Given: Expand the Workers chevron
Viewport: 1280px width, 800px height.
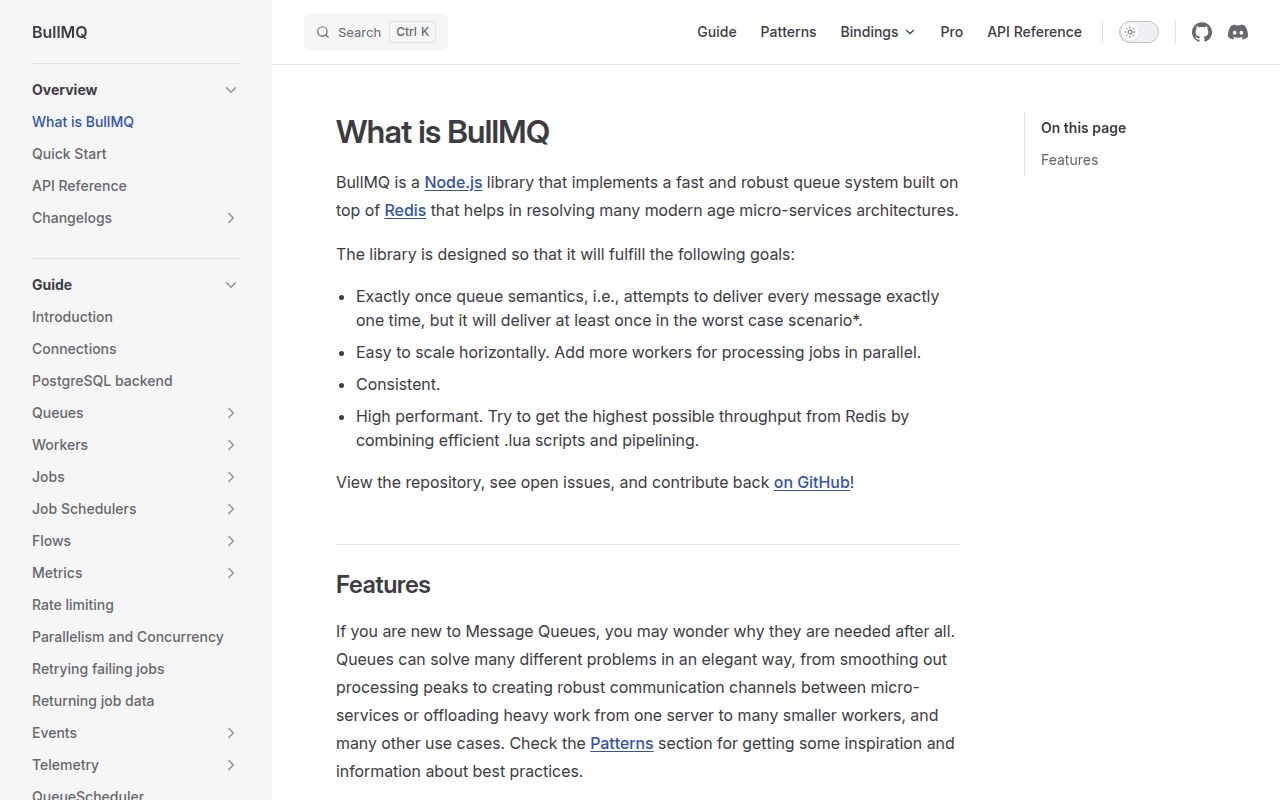Looking at the screenshot, I should (231, 445).
